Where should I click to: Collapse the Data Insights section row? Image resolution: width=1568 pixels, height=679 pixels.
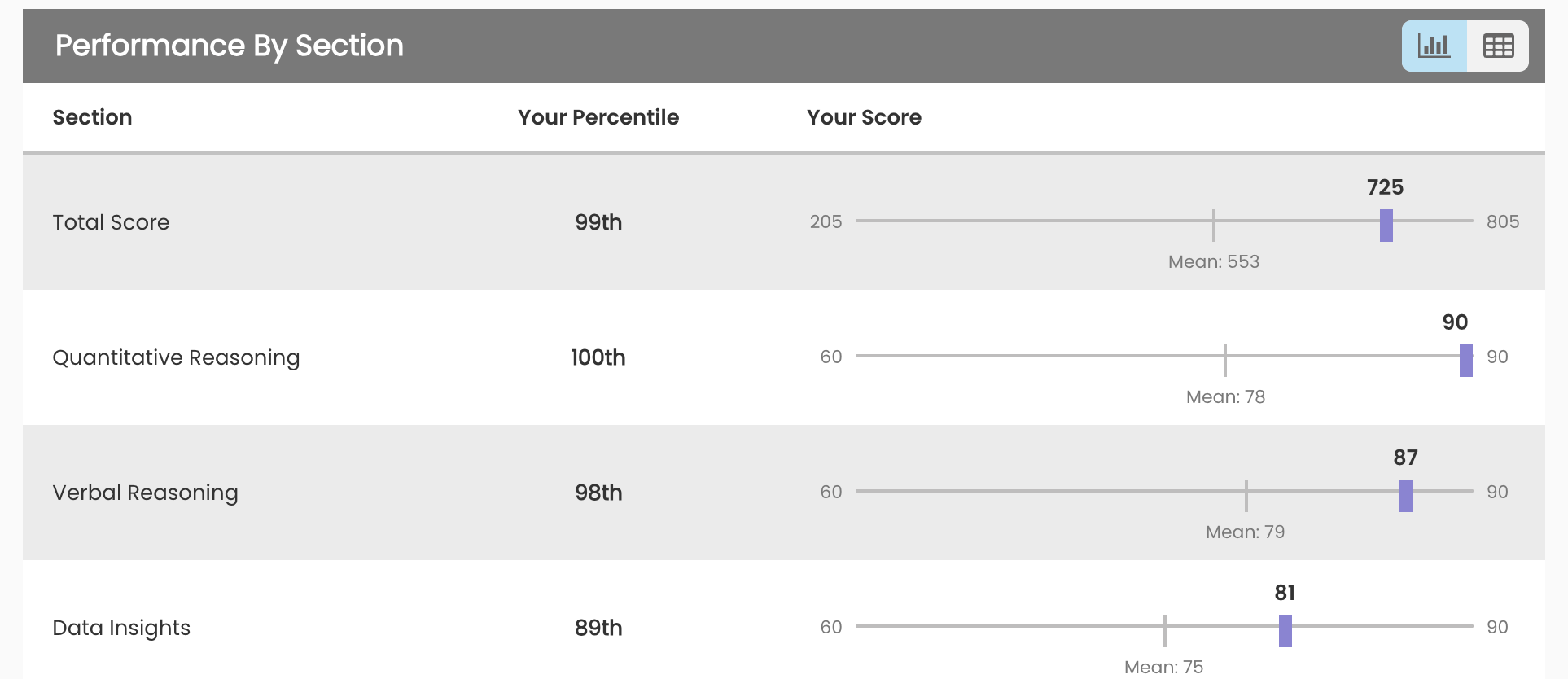coord(120,628)
